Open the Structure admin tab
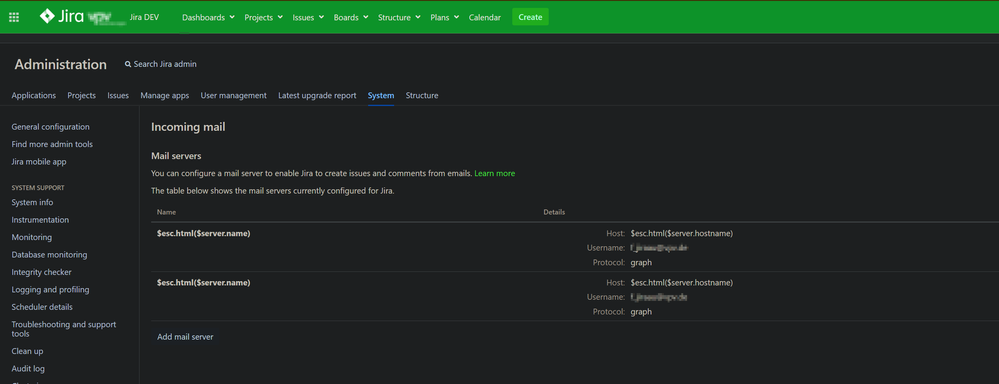The height and width of the screenshot is (384, 999). click(422, 96)
